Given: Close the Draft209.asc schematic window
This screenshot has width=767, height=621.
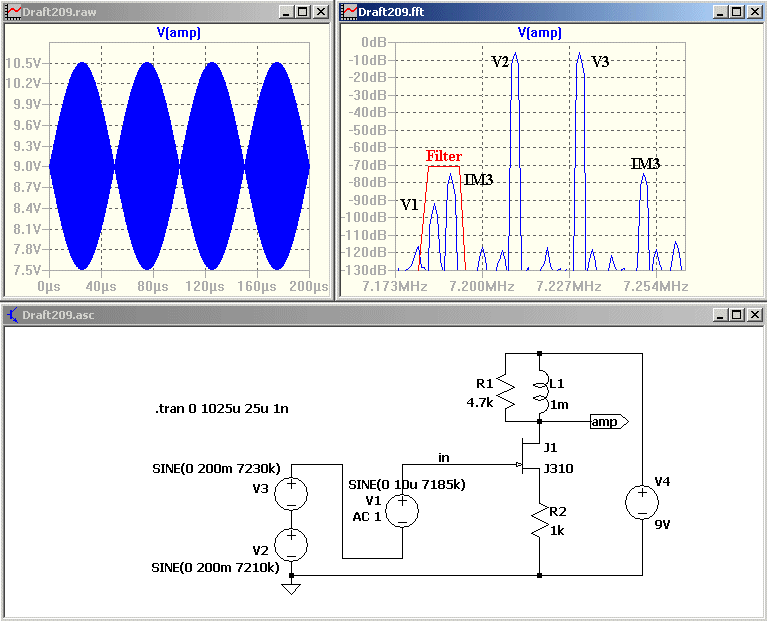Looking at the screenshot, I should point(754,315).
